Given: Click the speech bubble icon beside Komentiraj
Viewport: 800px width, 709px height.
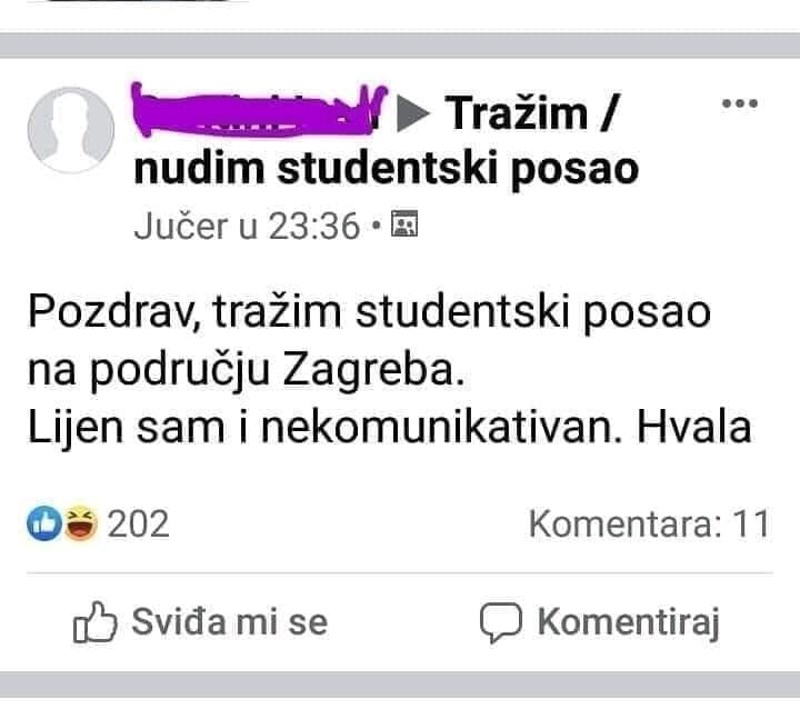Looking at the screenshot, I should tap(501, 622).
